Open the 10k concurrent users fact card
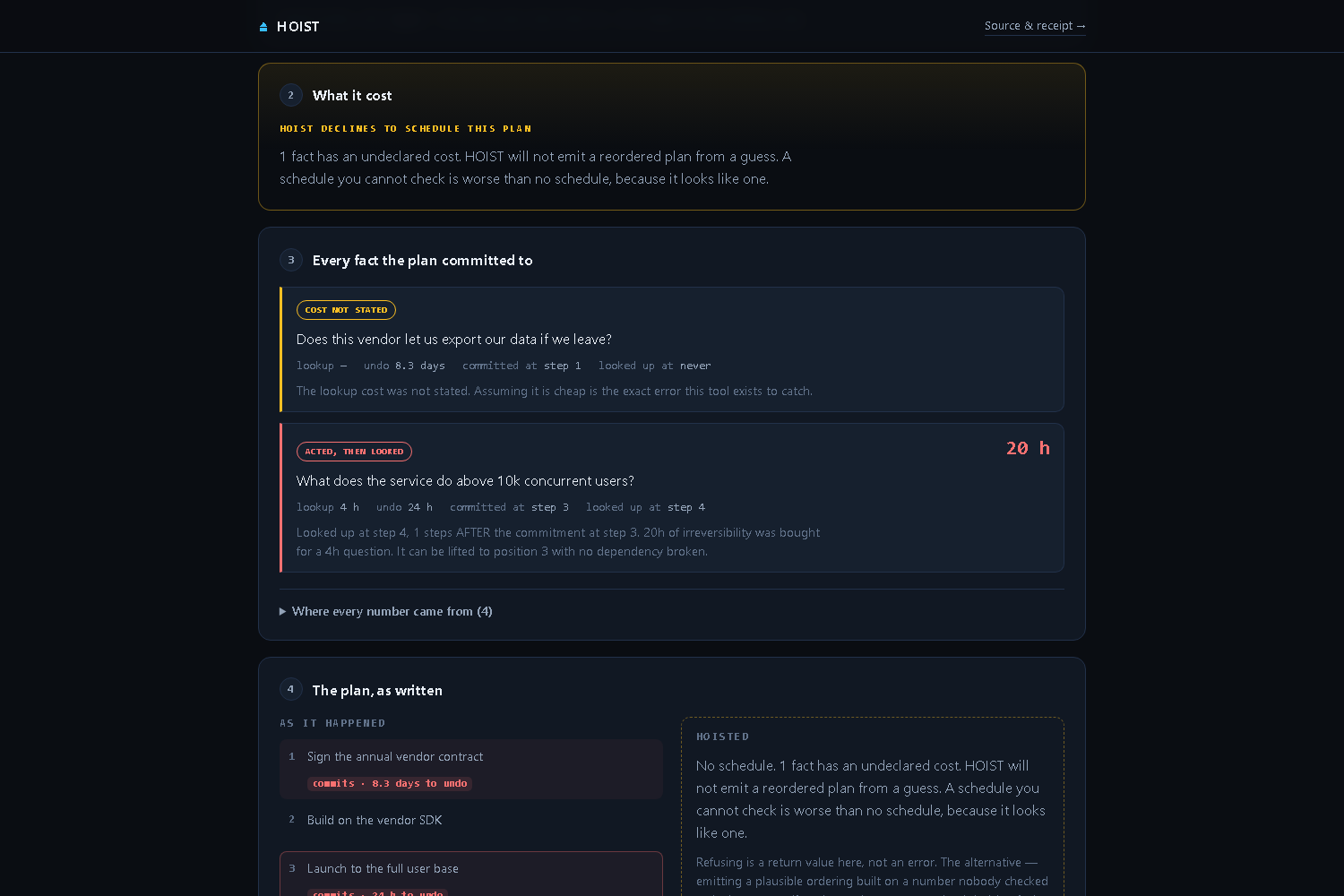Viewport: 1344px width, 896px height. tap(672, 497)
